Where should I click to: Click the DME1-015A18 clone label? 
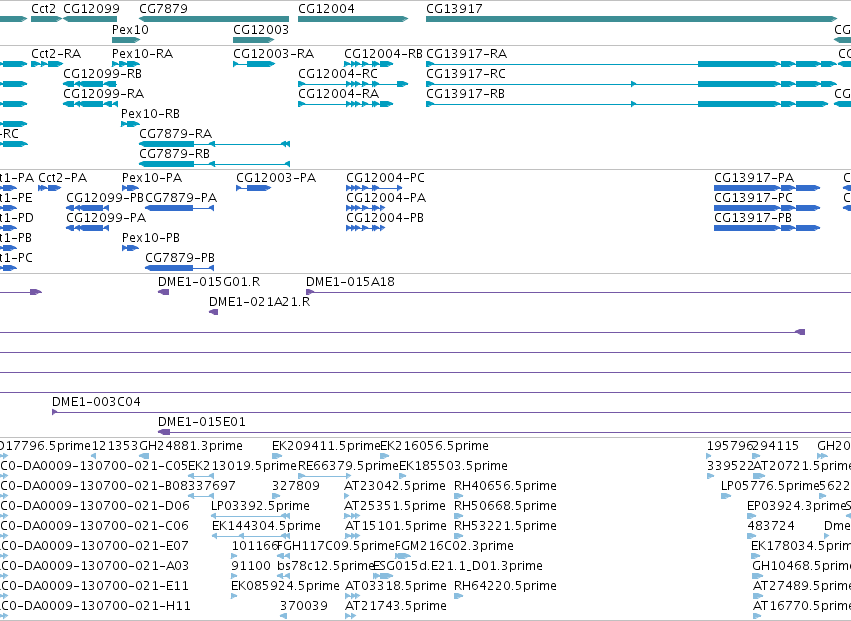click(351, 282)
